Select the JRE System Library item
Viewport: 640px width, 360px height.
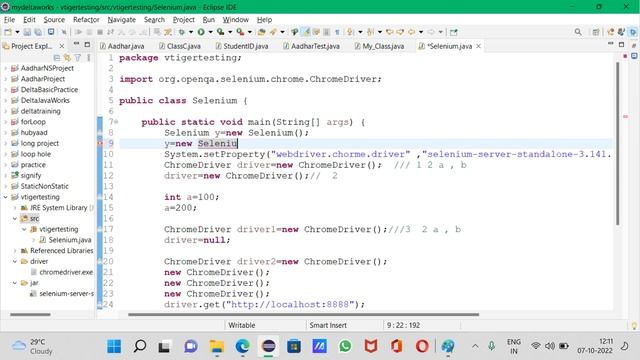click(58, 208)
